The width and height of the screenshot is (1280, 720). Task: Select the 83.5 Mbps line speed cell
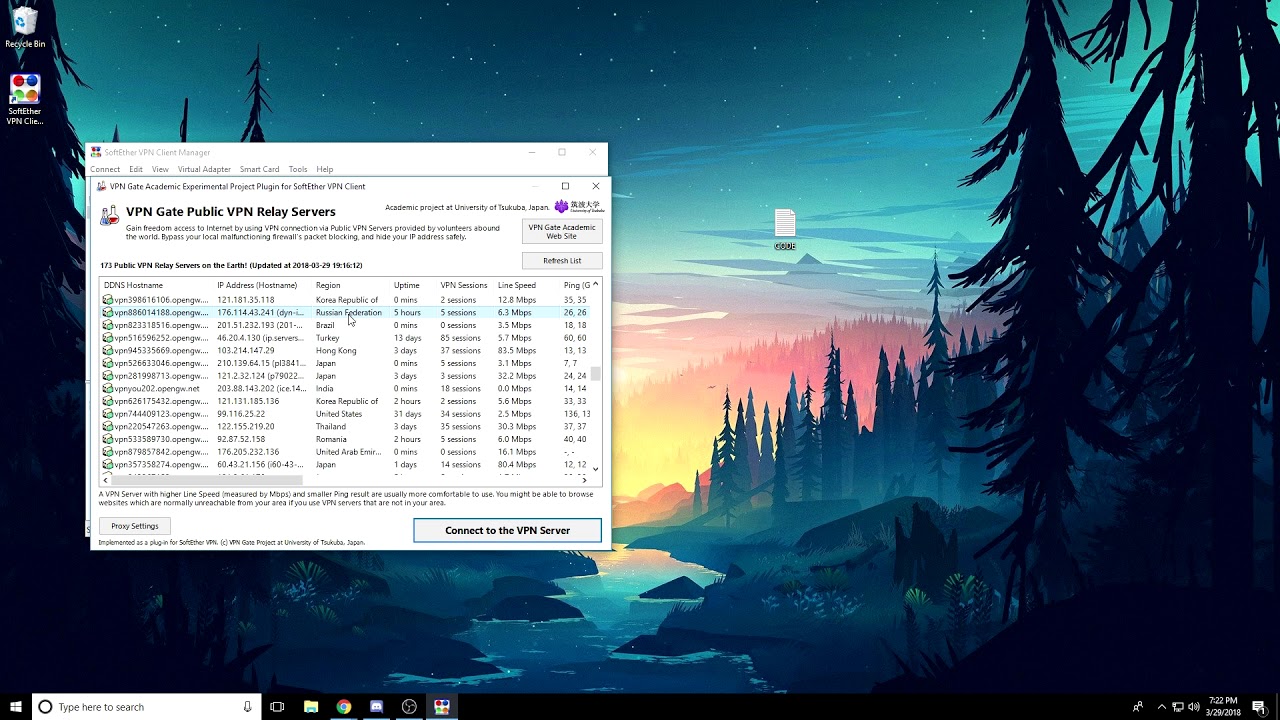[x=517, y=351]
